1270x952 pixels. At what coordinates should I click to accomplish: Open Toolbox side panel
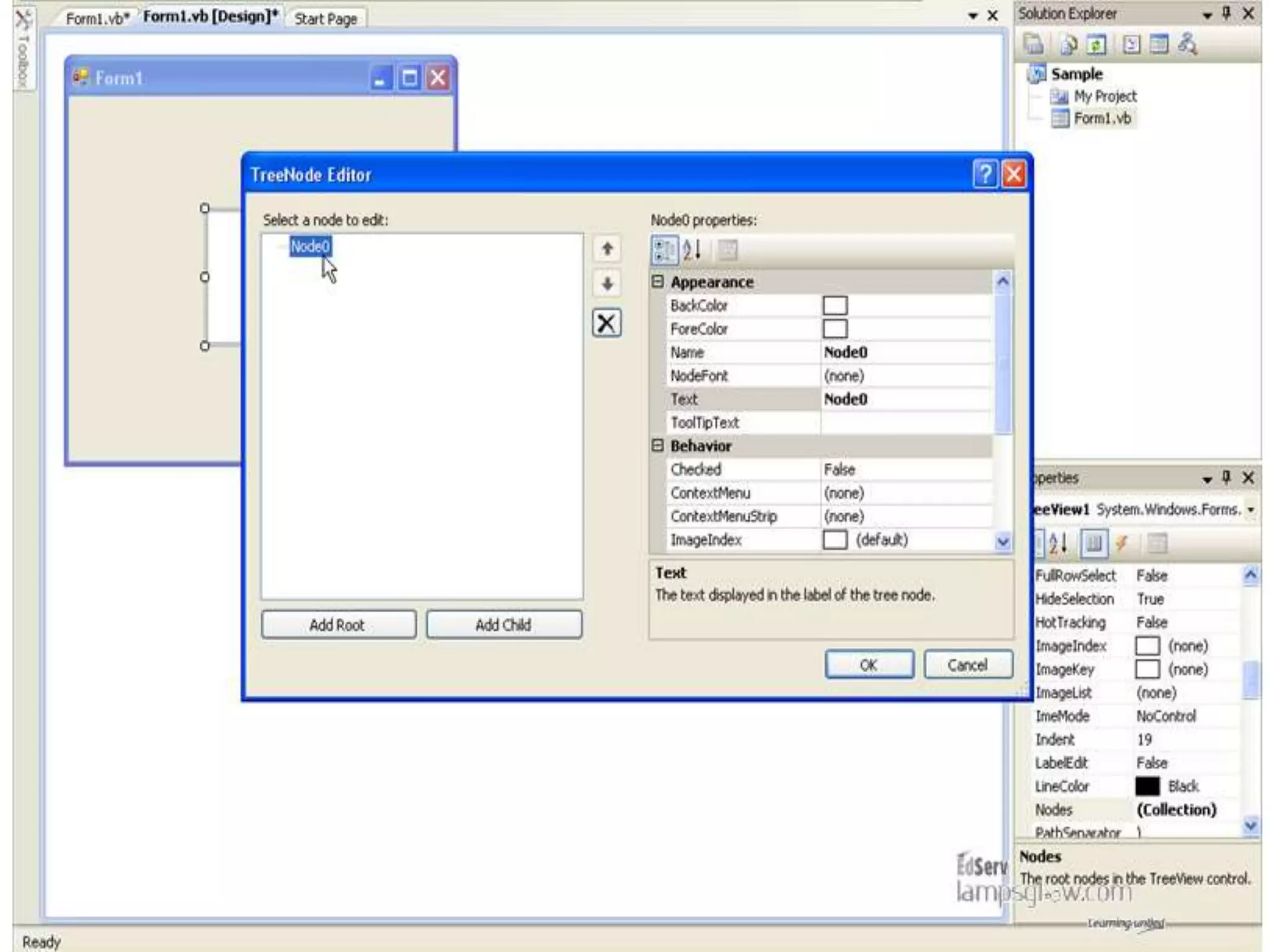click(23, 50)
